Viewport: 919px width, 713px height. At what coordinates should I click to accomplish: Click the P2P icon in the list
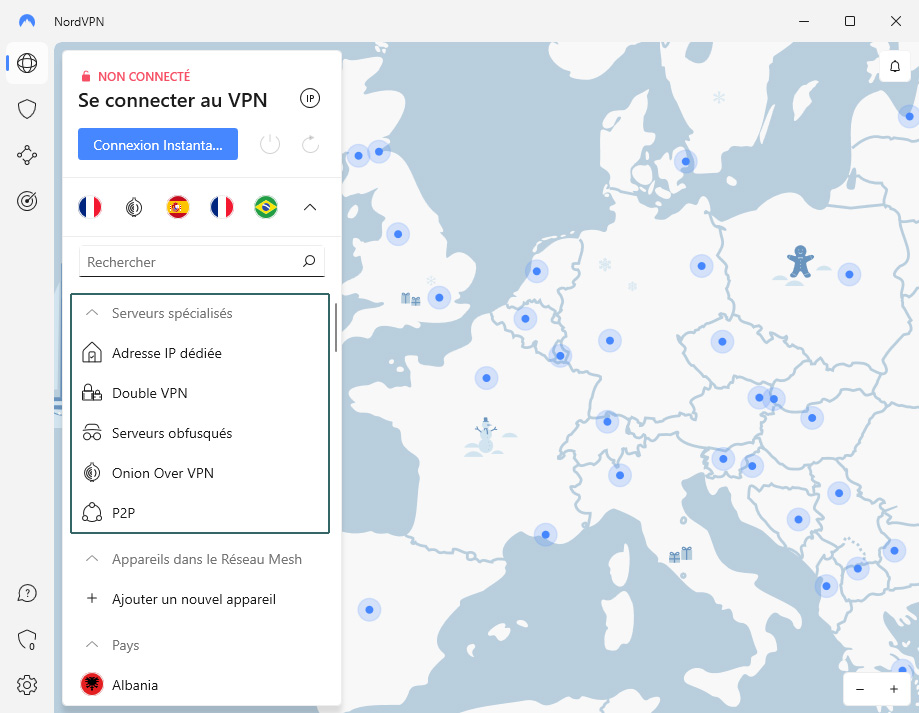click(x=91, y=512)
